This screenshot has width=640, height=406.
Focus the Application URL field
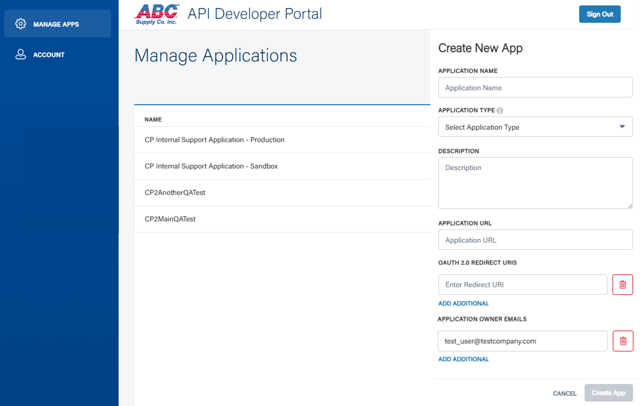[535, 240]
